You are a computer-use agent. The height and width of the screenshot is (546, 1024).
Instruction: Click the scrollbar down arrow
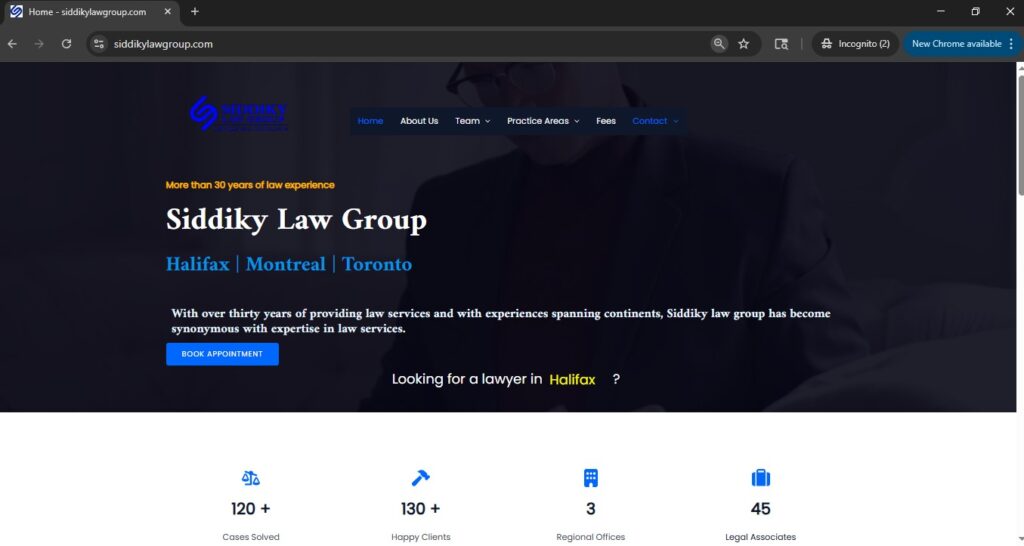(x=1020, y=540)
